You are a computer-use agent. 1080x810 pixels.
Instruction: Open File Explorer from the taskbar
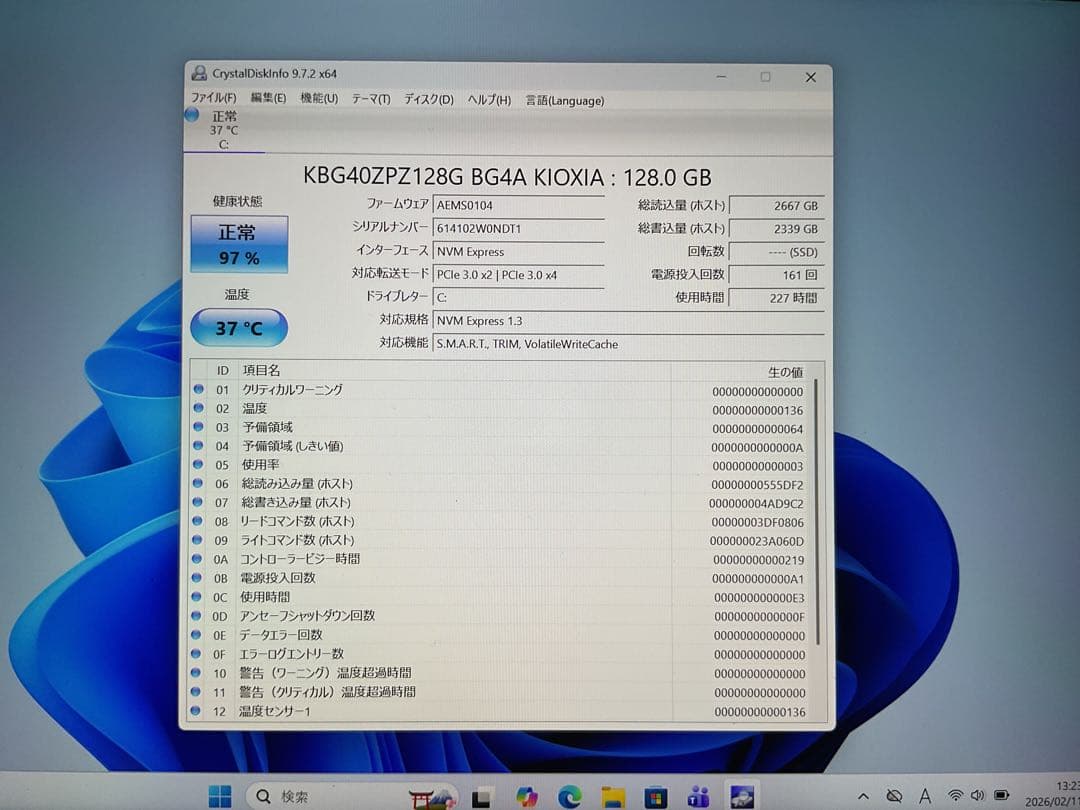(x=612, y=797)
